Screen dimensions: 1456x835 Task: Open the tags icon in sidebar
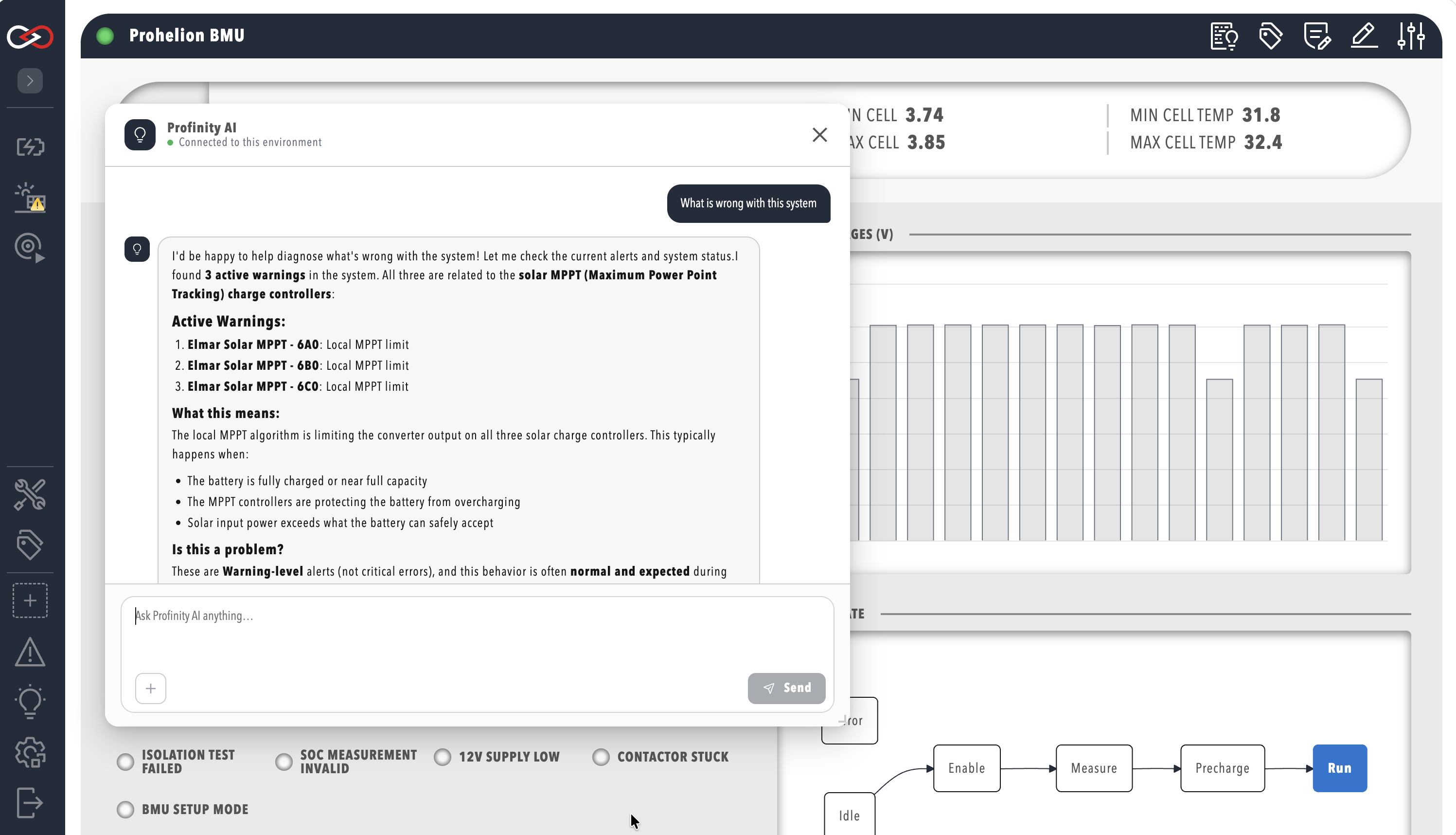(x=30, y=544)
